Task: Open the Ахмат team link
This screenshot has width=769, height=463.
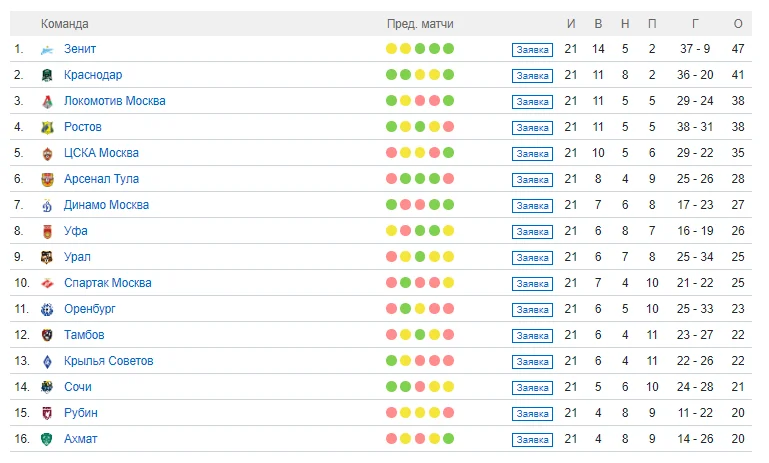Action: (x=81, y=439)
